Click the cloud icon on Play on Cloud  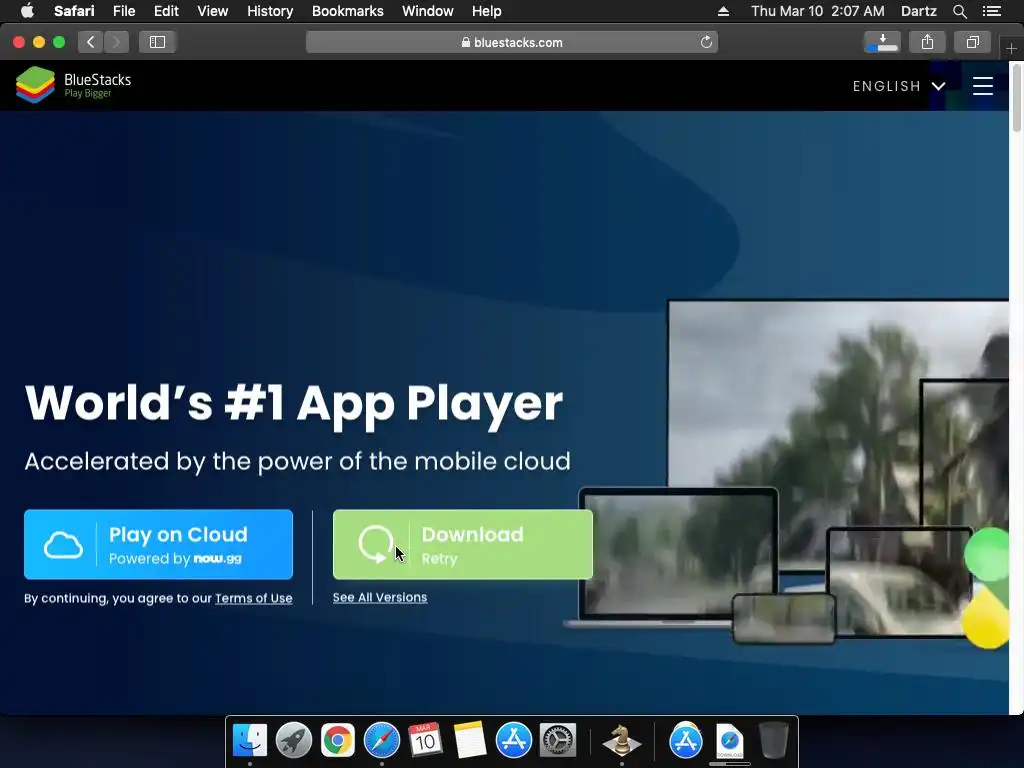[x=63, y=545]
